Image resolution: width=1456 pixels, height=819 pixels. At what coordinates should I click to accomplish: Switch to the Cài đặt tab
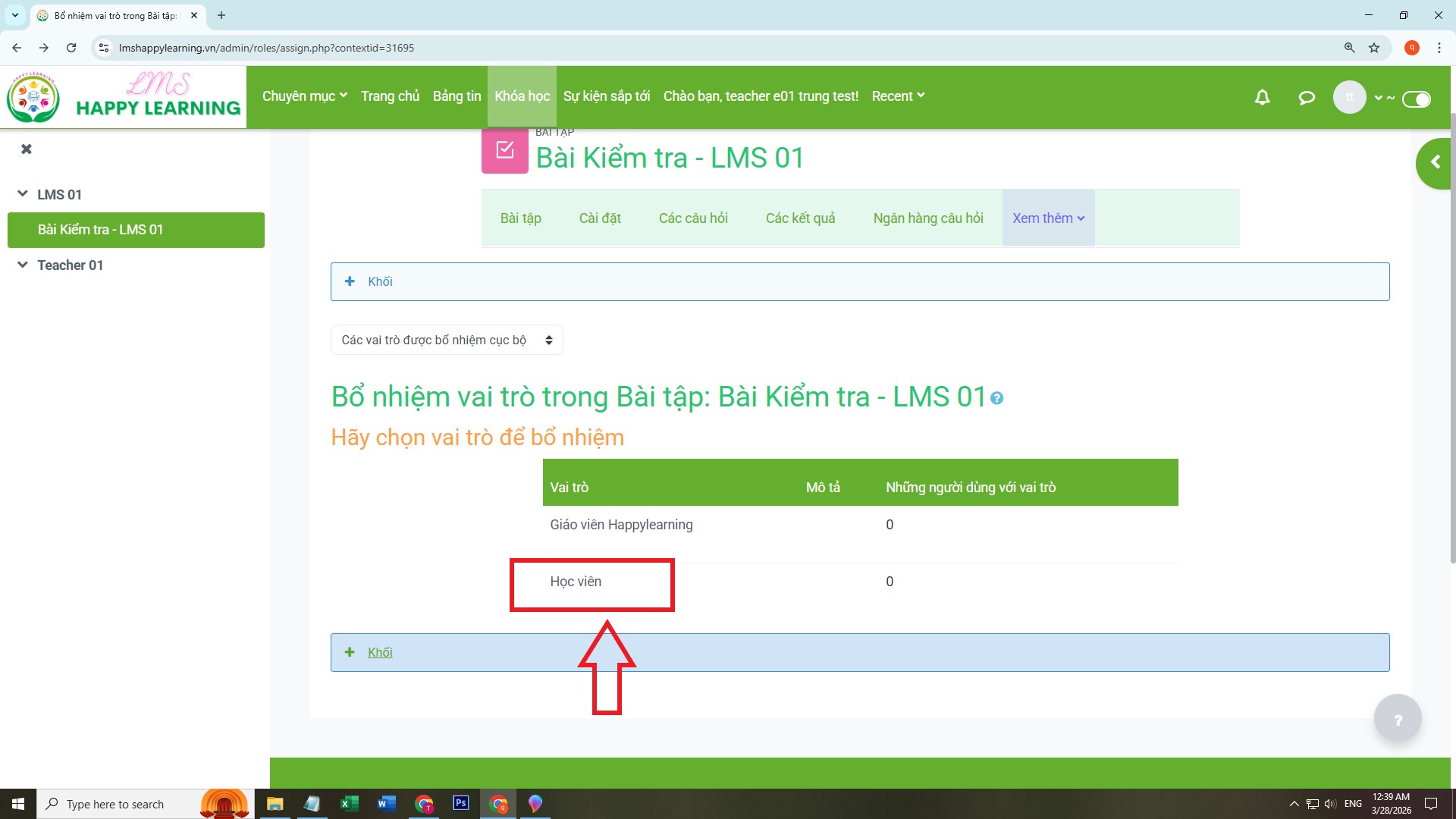(x=599, y=218)
